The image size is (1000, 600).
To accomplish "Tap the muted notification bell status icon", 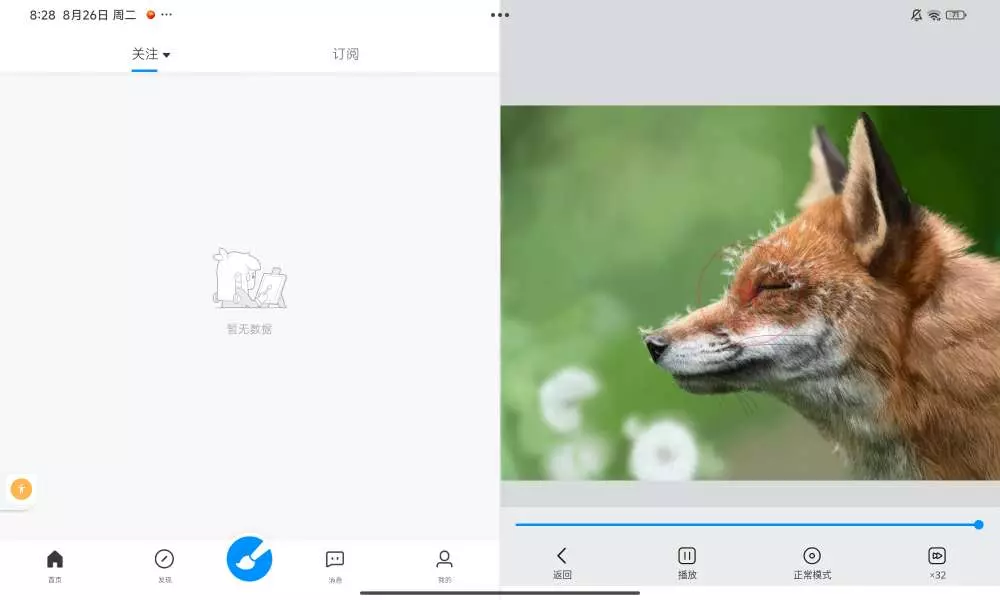I will [916, 15].
